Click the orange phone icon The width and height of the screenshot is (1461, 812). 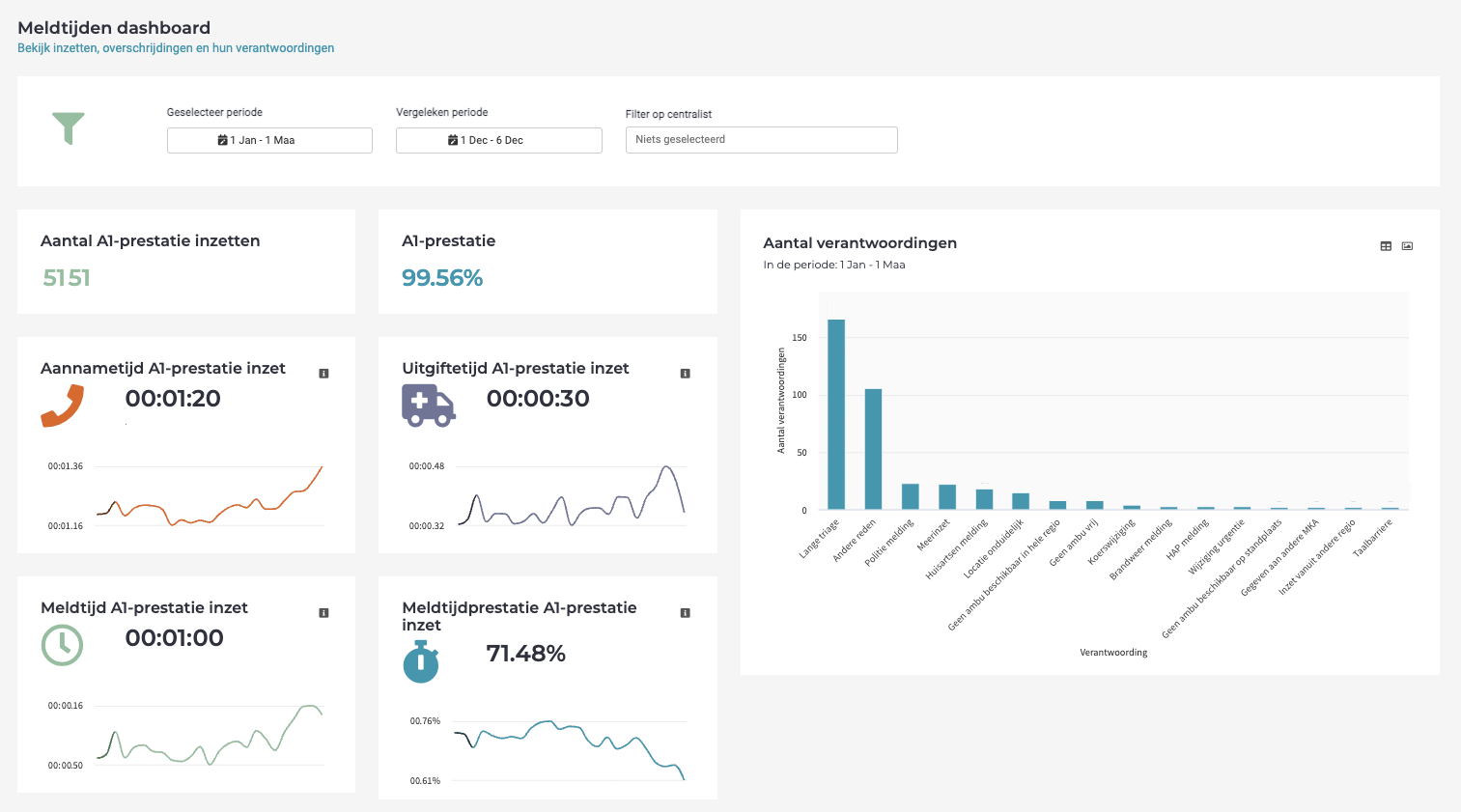point(63,406)
